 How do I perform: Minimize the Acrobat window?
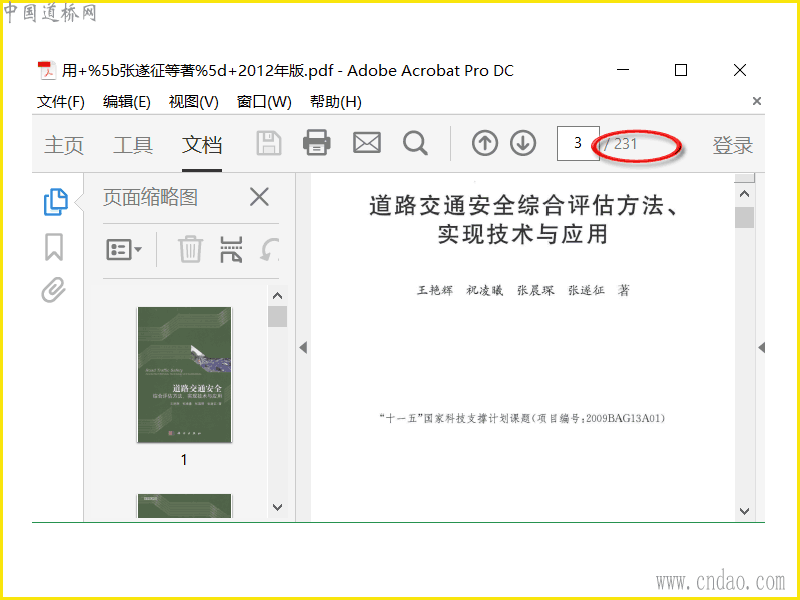623,70
